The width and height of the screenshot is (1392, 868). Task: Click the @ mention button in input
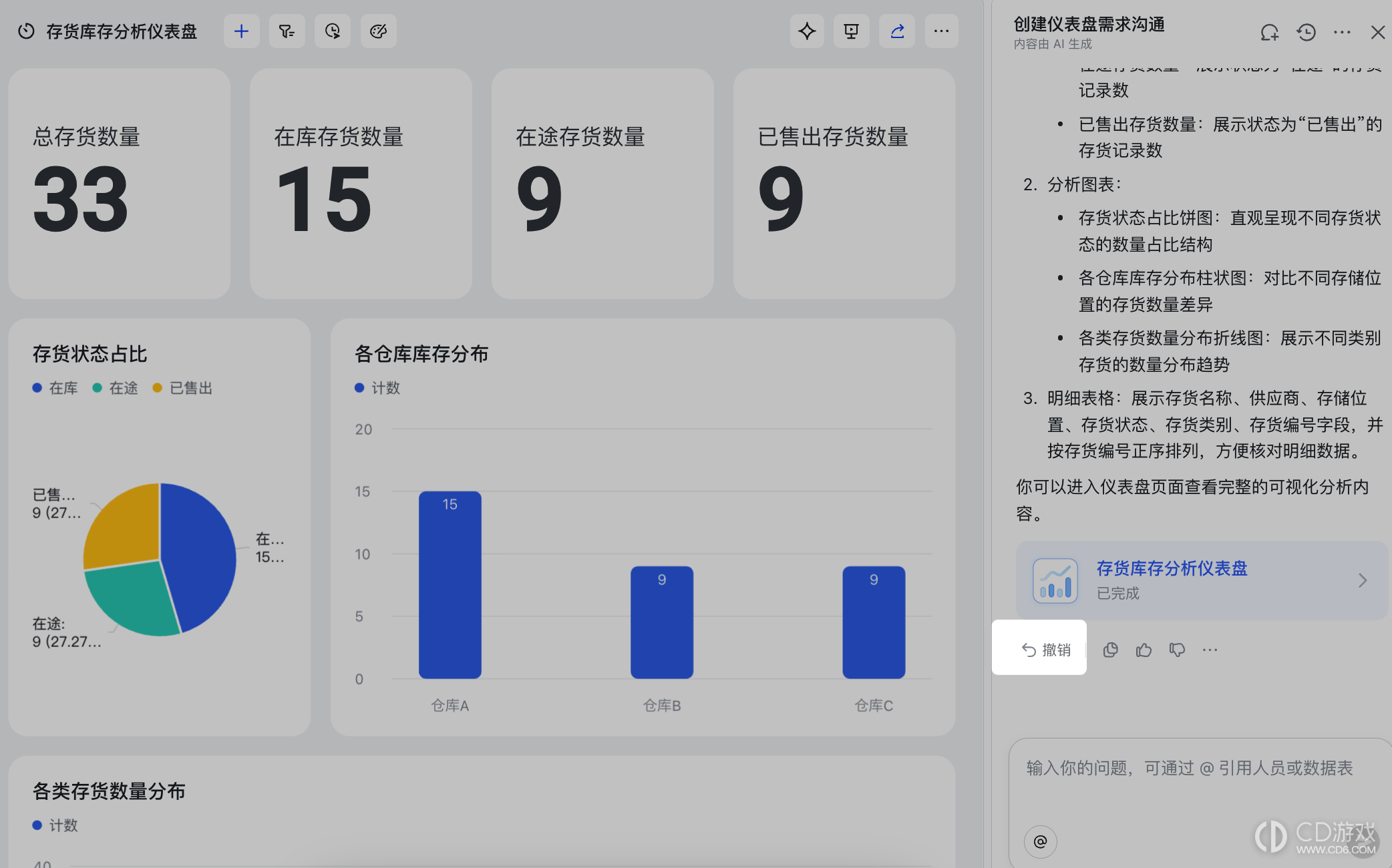pyautogui.click(x=1041, y=841)
